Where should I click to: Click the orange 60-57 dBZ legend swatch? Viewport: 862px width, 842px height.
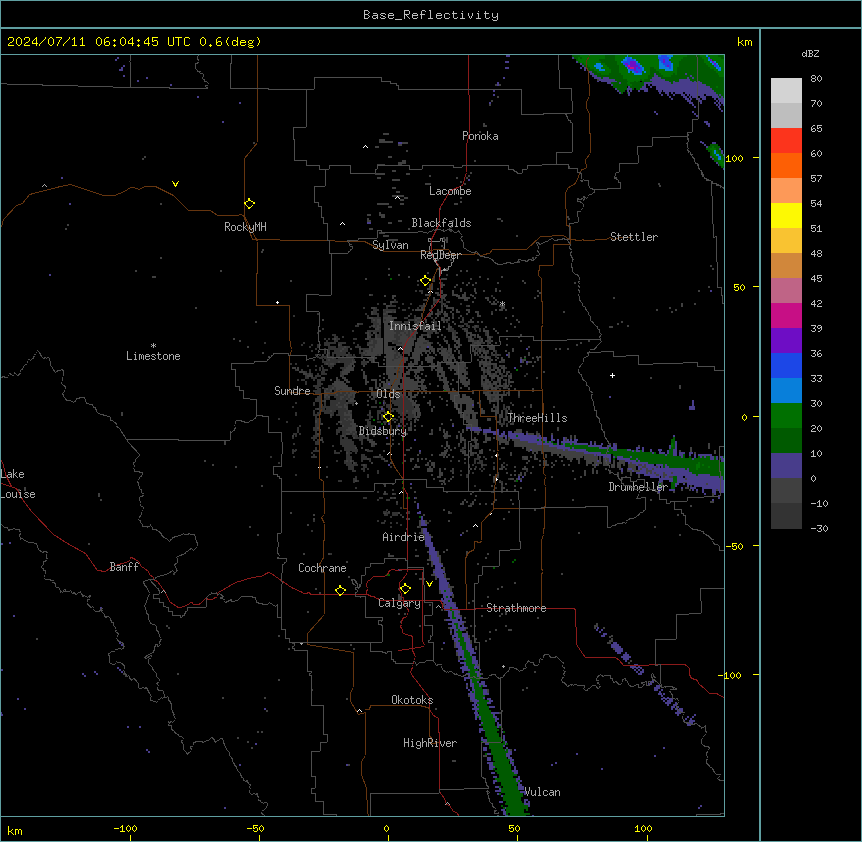pos(786,165)
